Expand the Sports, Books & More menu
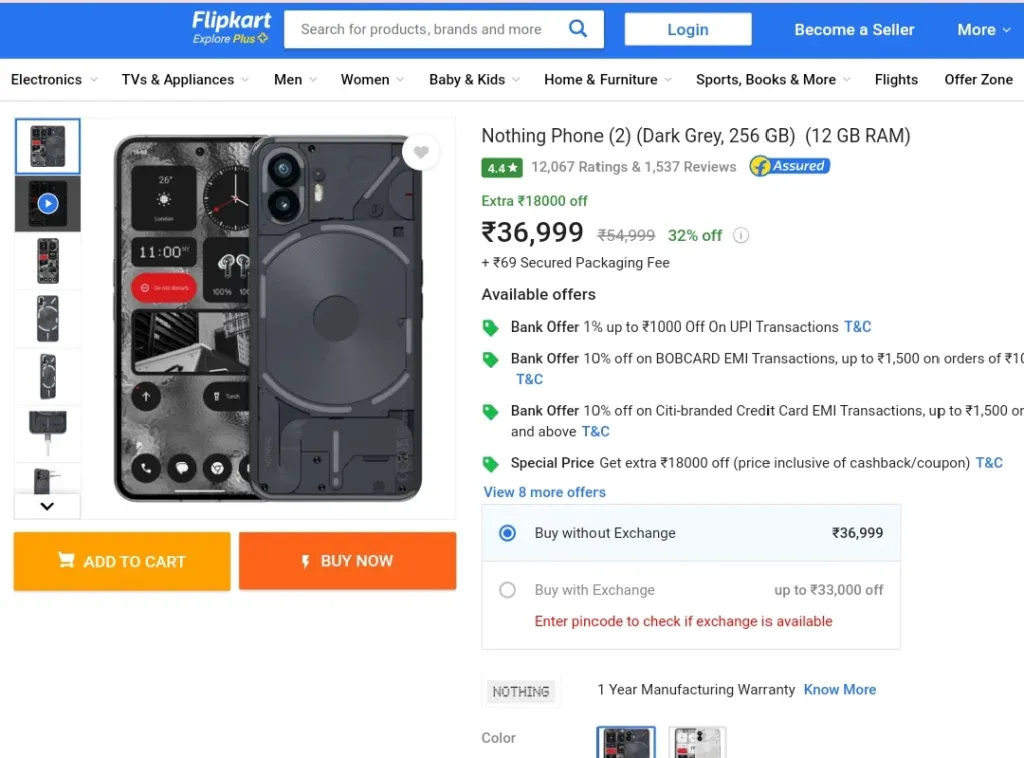 [773, 80]
